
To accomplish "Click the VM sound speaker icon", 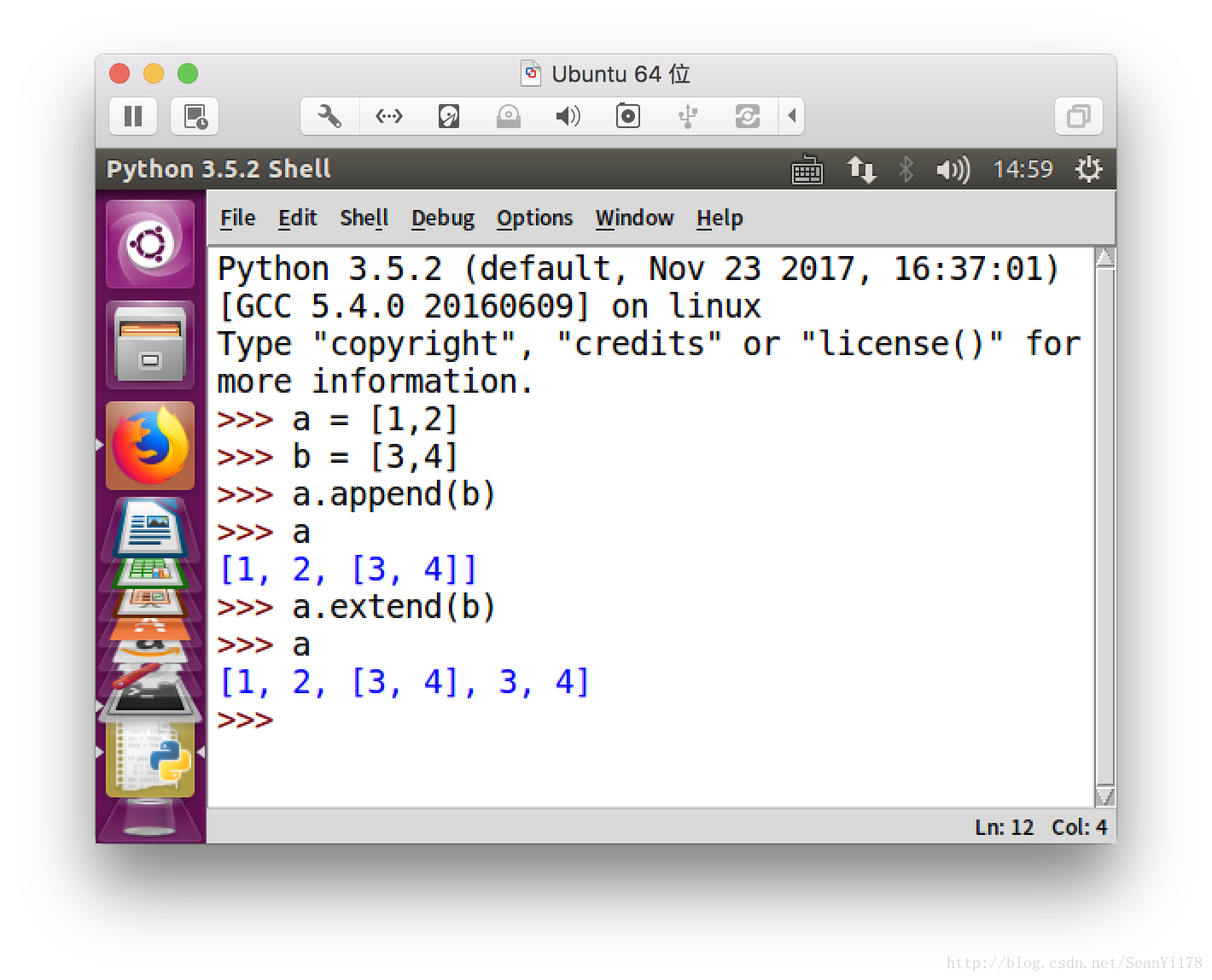I will point(568,116).
